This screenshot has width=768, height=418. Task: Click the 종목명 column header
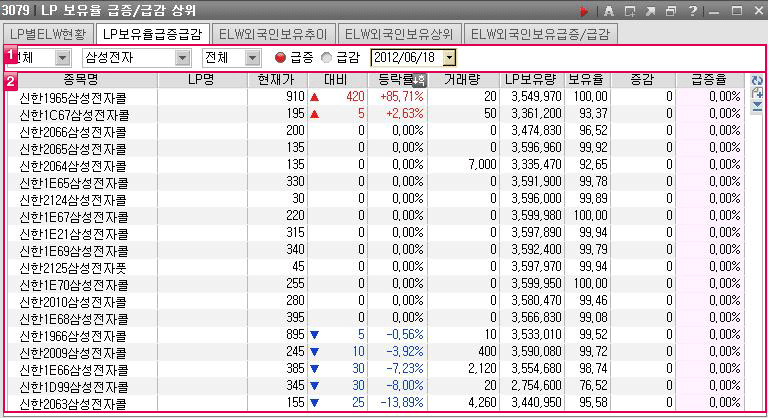81,80
